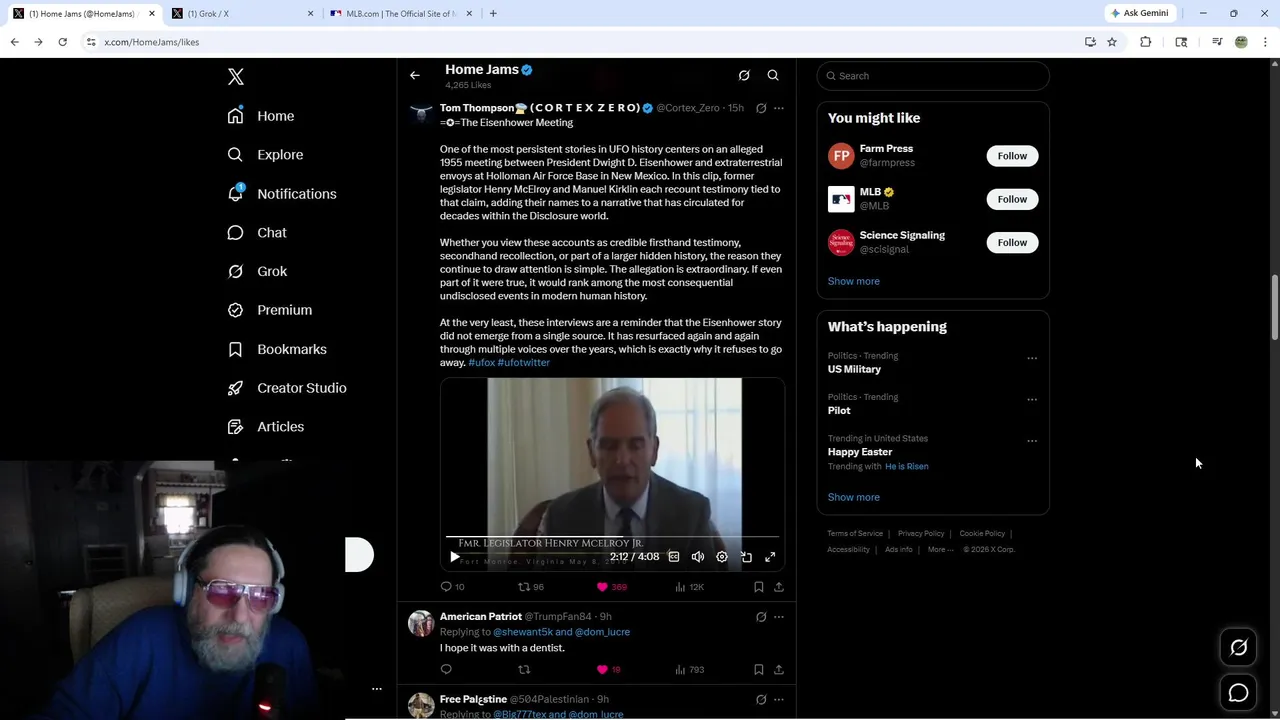Open Pilot trend options

[x=1032, y=399]
